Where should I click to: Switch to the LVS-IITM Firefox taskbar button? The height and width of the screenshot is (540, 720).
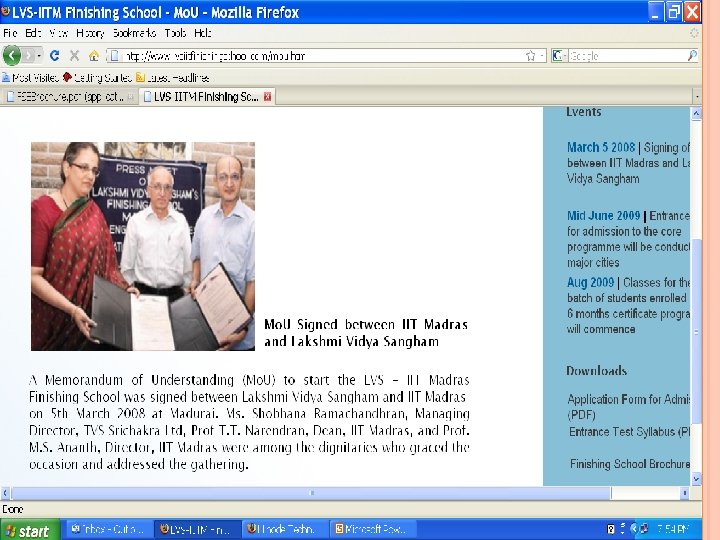coord(197,529)
